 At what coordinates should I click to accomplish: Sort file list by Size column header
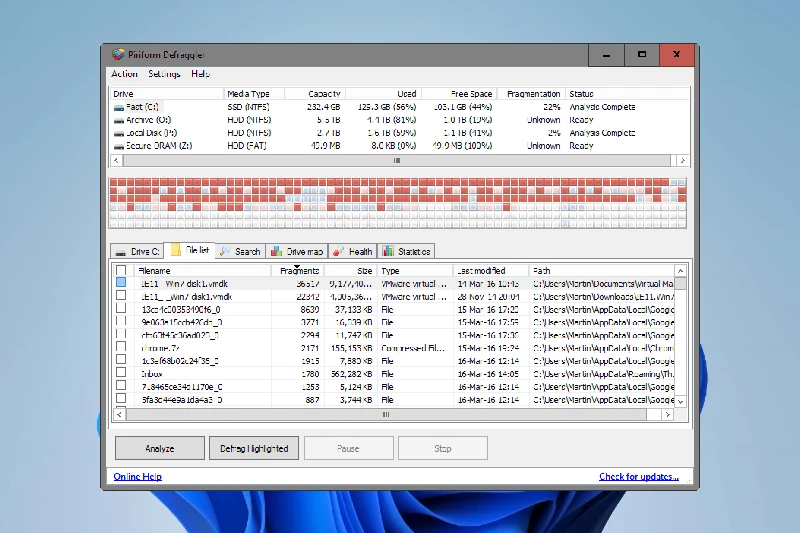click(x=351, y=271)
